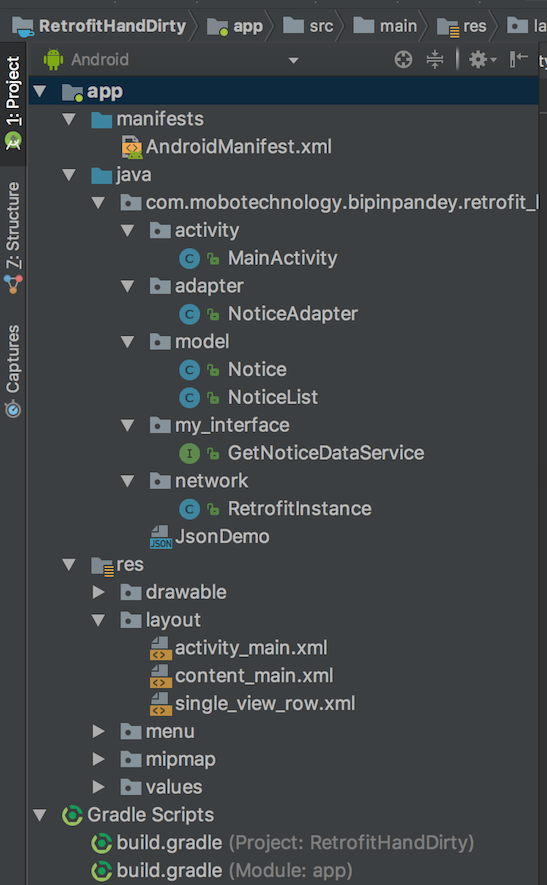
Task: Click the GetNoticeDataService interface icon
Action: point(189,453)
